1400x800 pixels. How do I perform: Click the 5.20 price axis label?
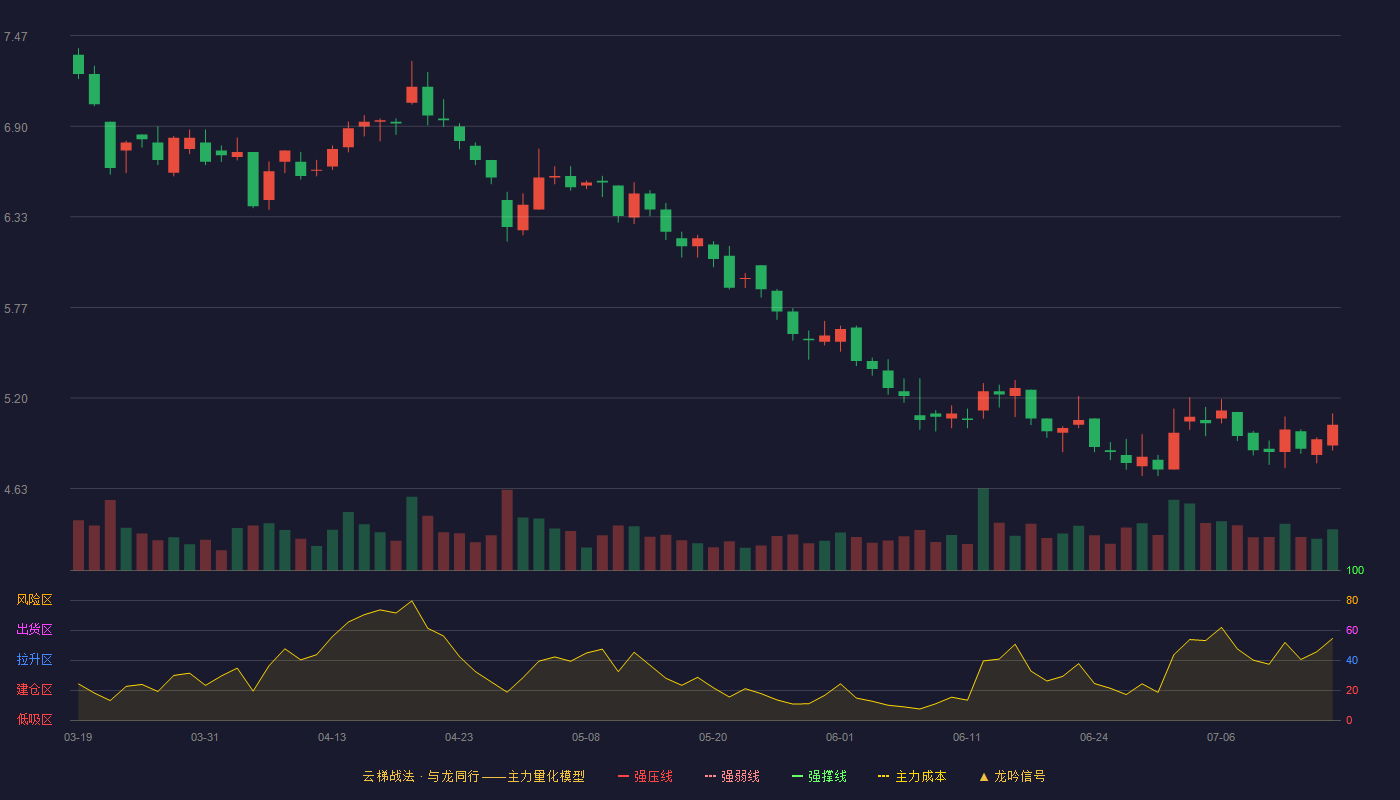tap(16, 399)
